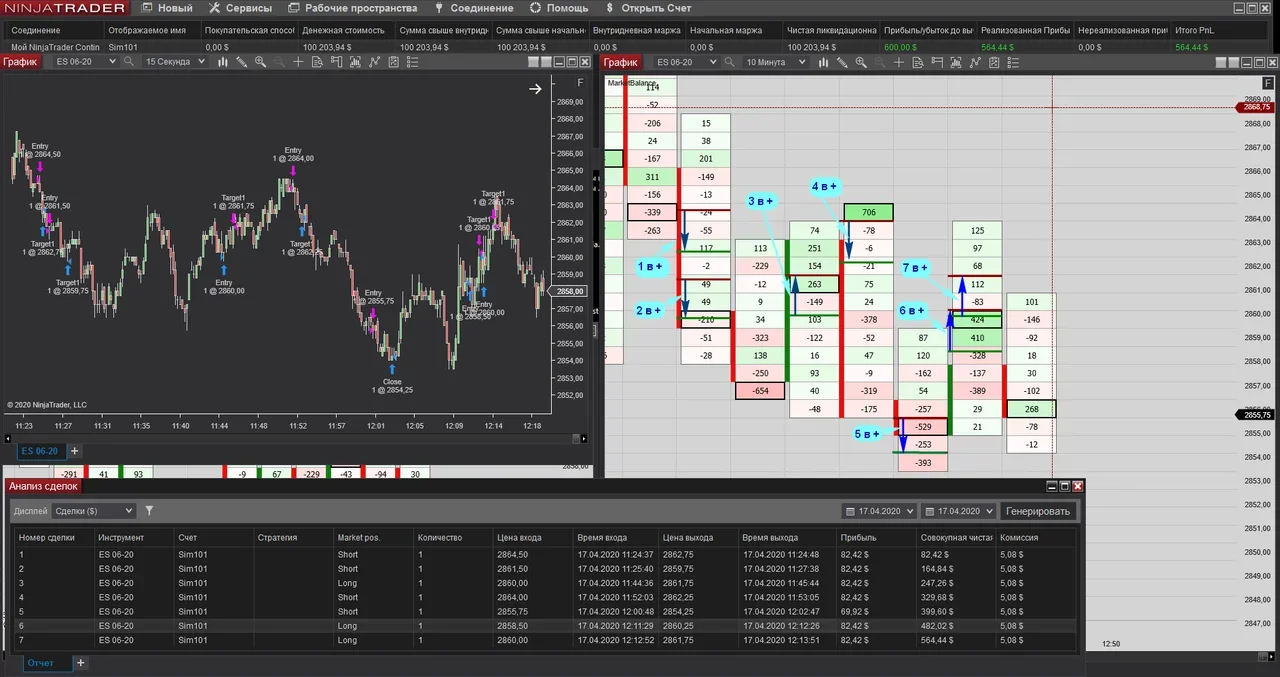Image resolution: width=1280 pixels, height=677 pixels.
Task: Click the Генерировать button
Action: pos(1039,511)
